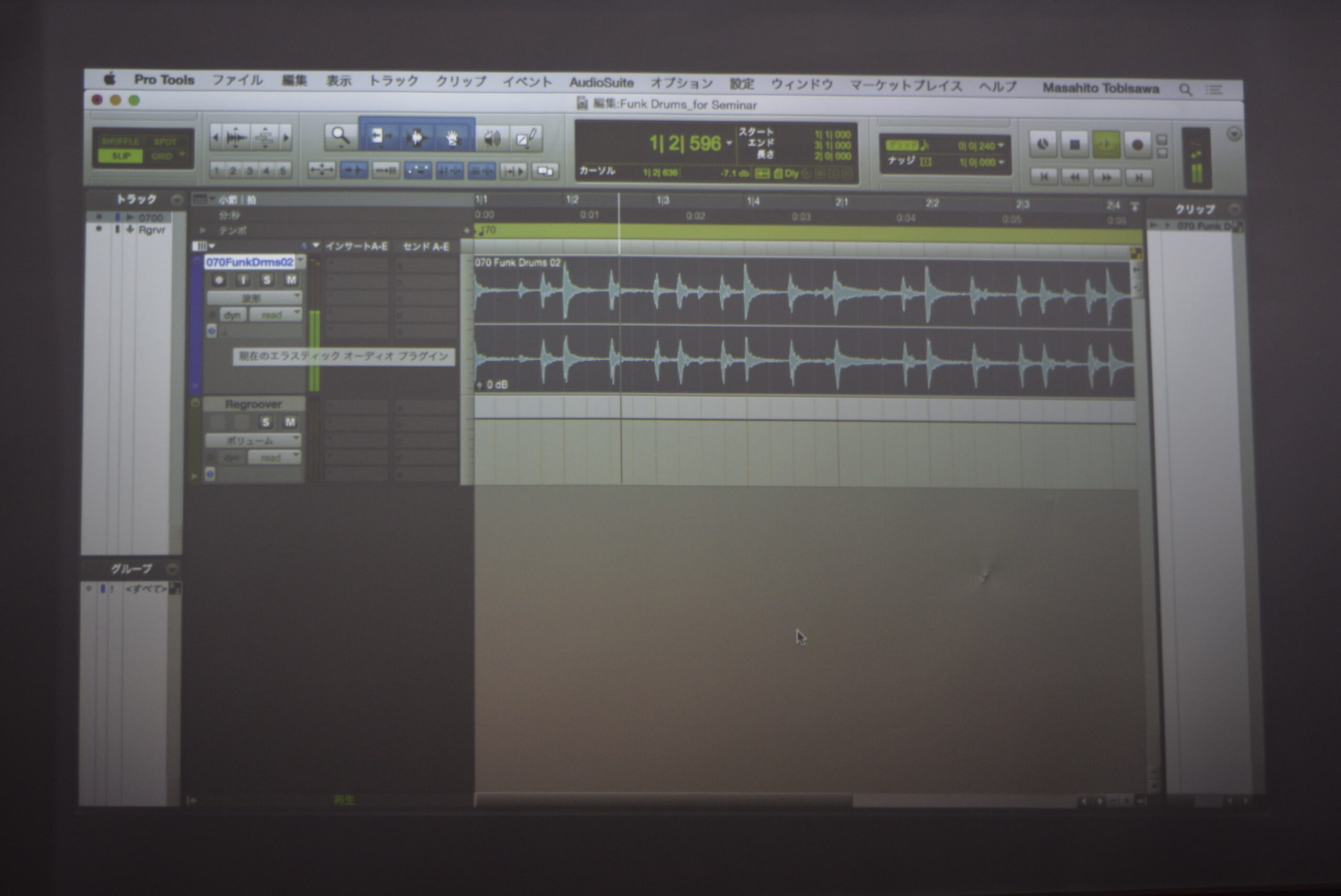Enable SHUFFLE edit mode
Viewport: 1341px width, 896px height.
coord(120,141)
